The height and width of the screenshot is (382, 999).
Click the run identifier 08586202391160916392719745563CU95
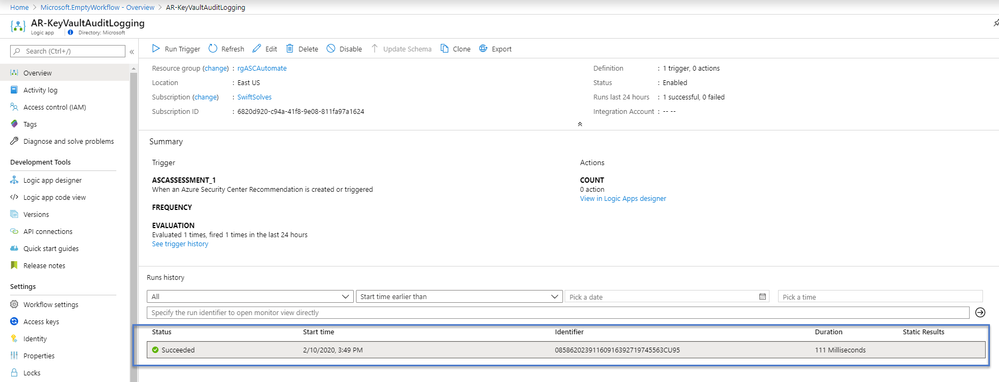[x=617, y=350]
